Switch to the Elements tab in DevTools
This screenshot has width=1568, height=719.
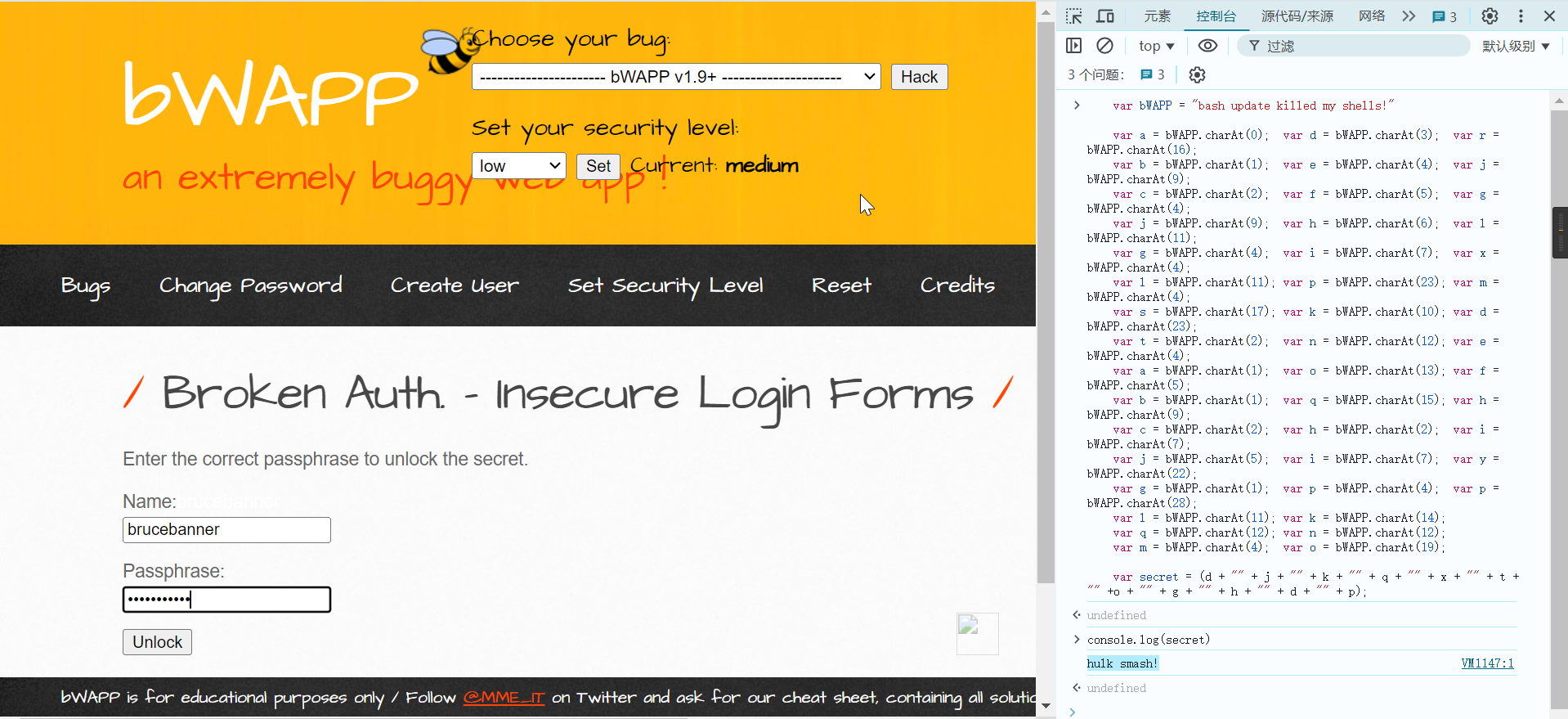tap(1157, 16)
